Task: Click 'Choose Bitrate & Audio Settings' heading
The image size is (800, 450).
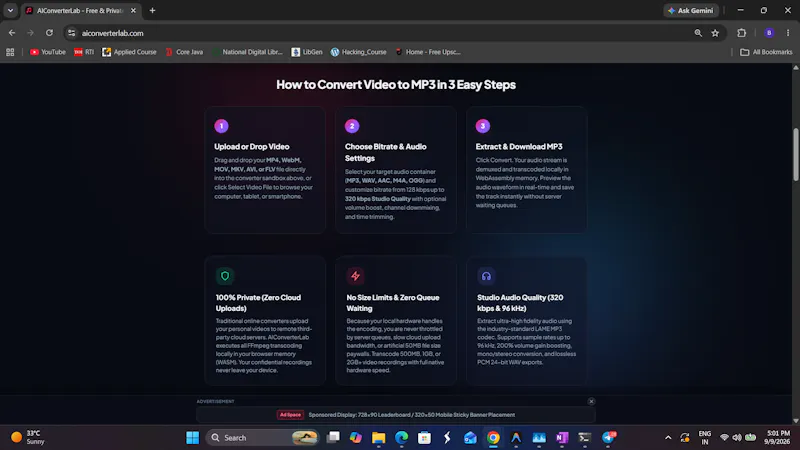Action: [386, 152]
